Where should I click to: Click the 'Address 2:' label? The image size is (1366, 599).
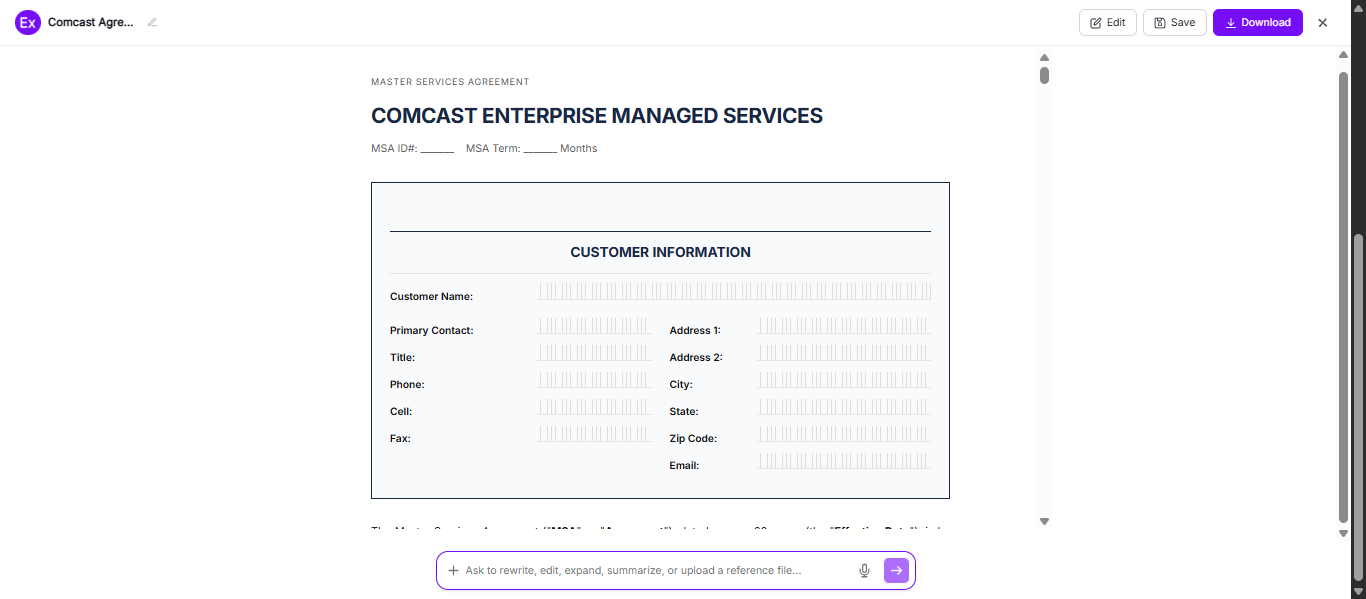tap(696, 357)
